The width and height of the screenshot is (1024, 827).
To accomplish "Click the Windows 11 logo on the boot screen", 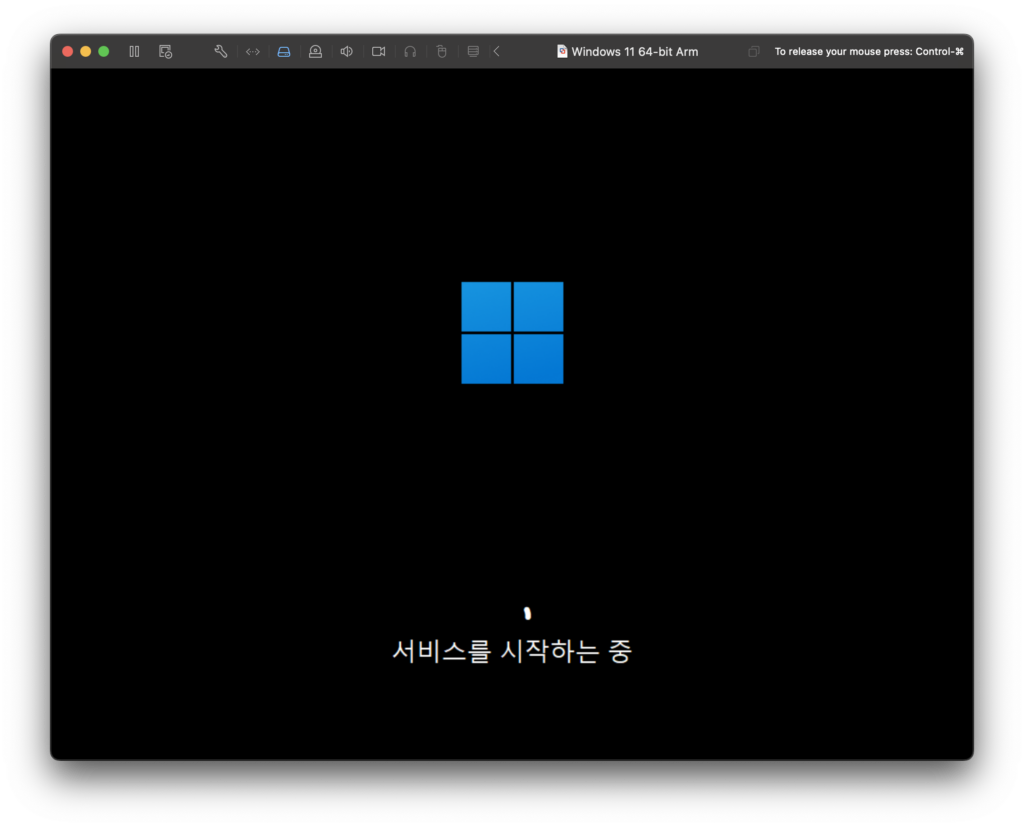I will (512, 332).
